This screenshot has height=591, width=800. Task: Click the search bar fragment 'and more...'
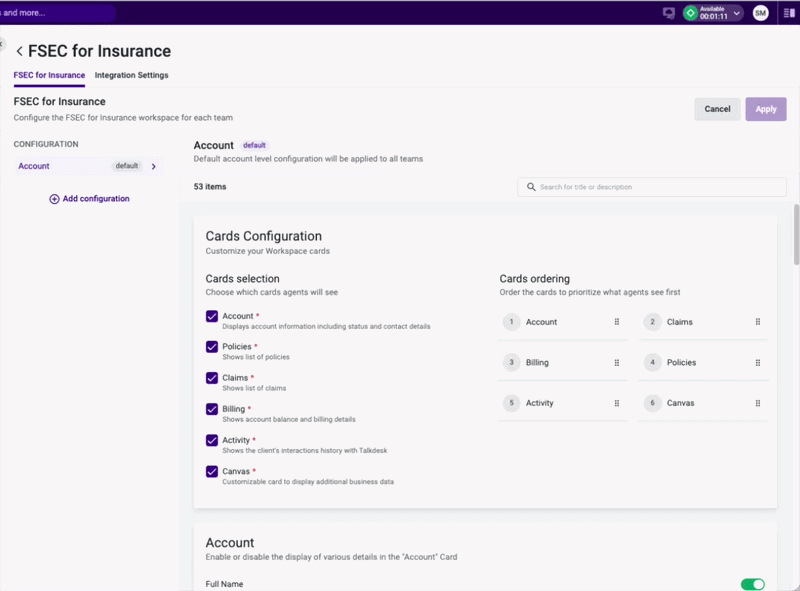(x=23, y=13)
